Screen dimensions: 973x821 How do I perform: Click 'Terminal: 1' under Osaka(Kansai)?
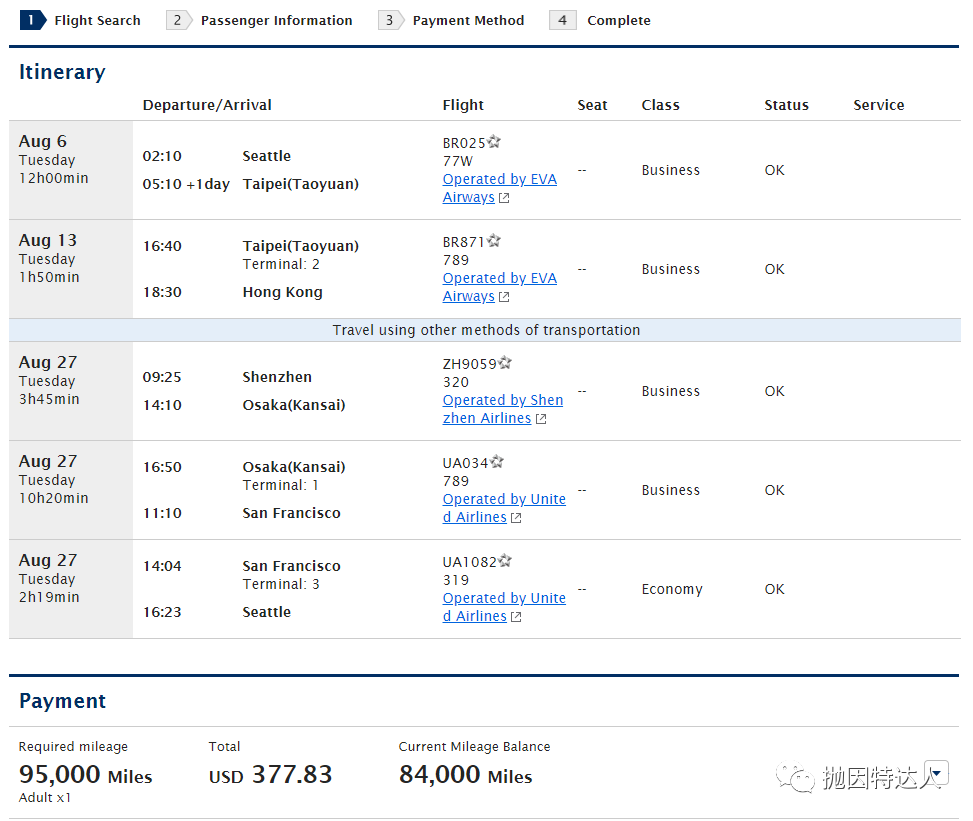click(280, 485)
